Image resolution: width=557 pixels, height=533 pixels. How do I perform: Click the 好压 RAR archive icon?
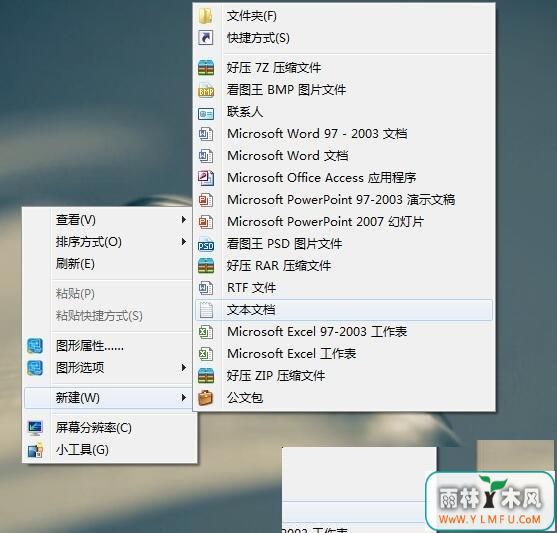[x=206, y=266]
